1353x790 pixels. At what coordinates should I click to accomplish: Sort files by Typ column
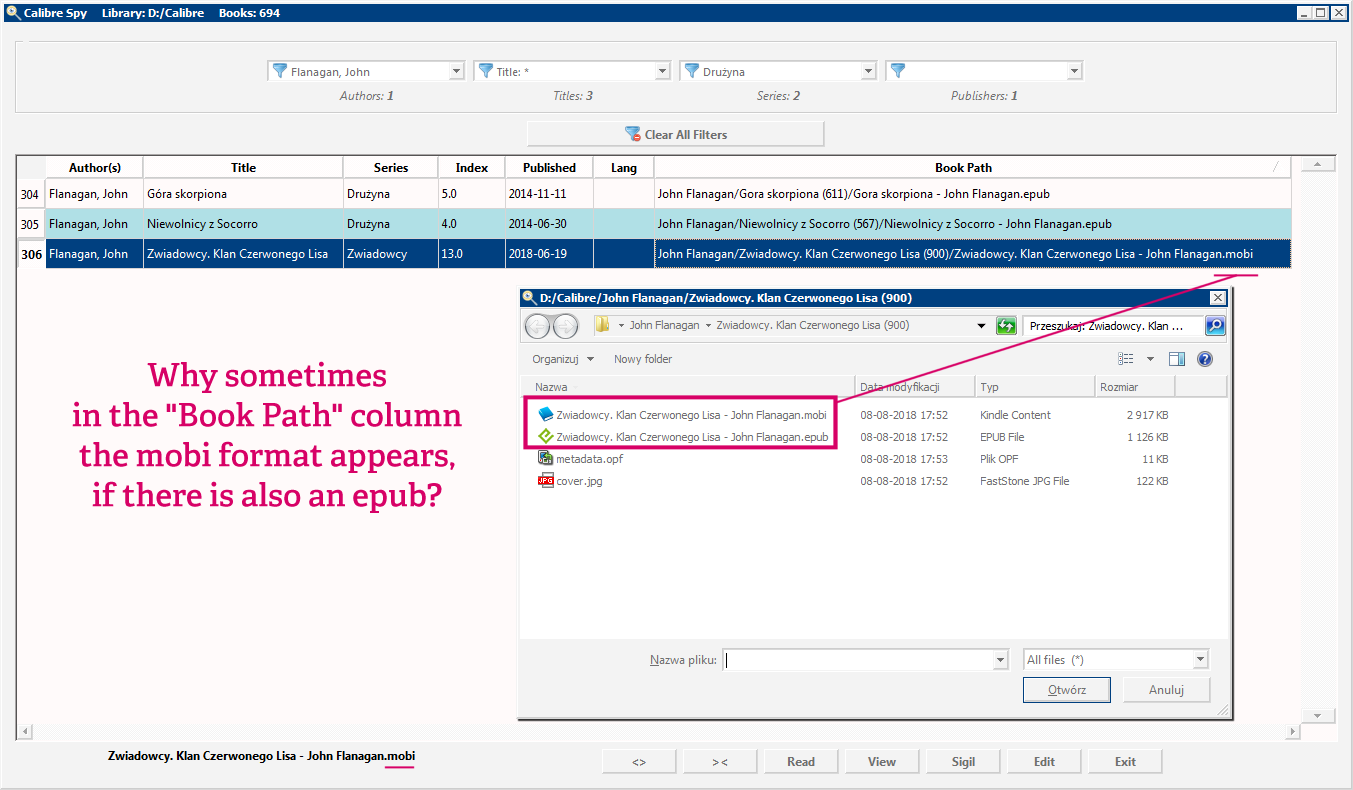pos(1035,387)
